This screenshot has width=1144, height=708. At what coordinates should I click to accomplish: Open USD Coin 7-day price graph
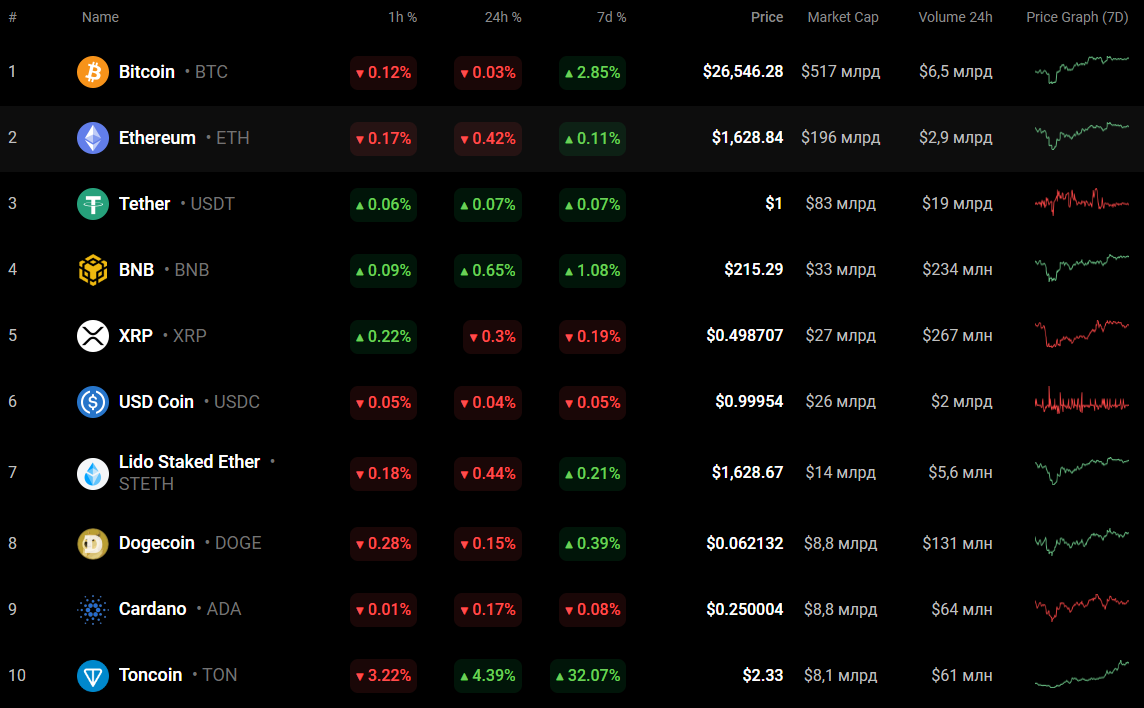pos(1082,400)
